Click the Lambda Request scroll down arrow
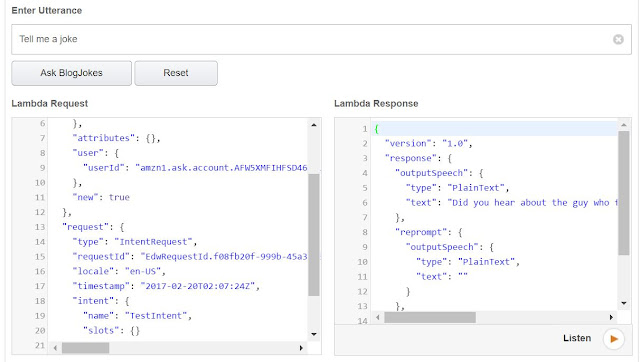Image resolution: width=640 pixels, height=362 pixels. pos(313,334)
